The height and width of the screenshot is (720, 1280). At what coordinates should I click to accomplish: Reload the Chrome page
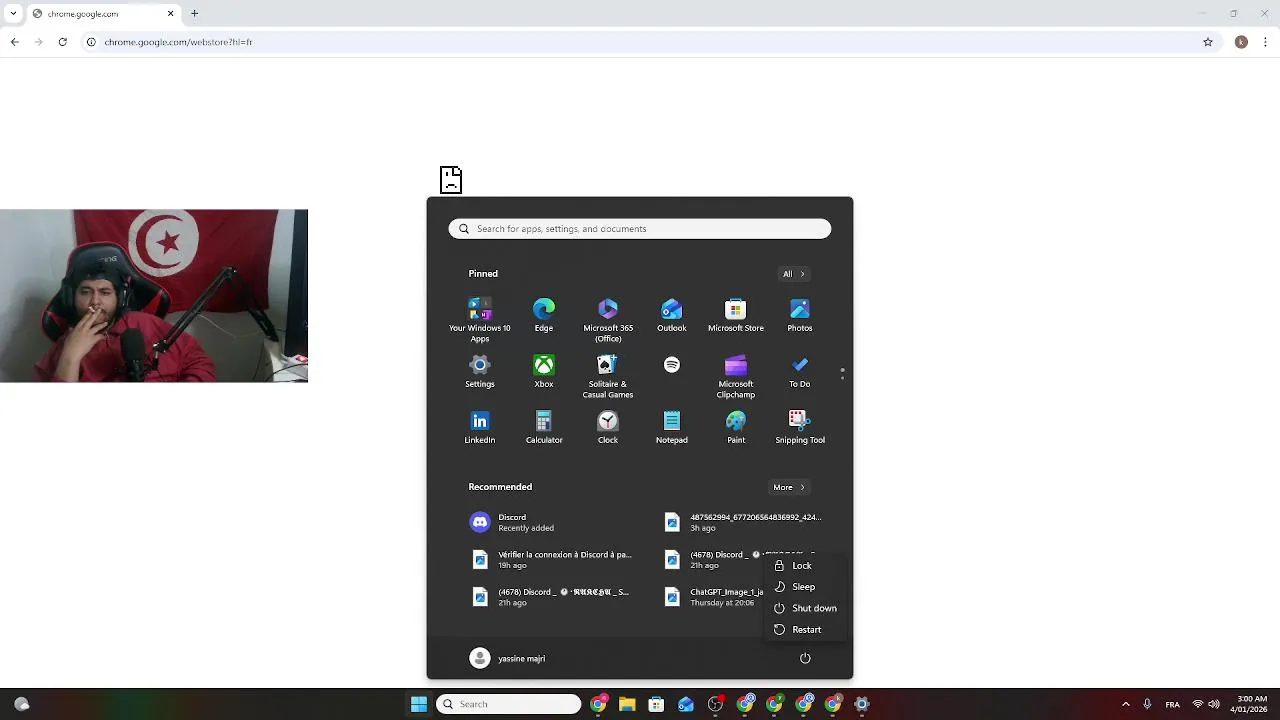[62, 42]
